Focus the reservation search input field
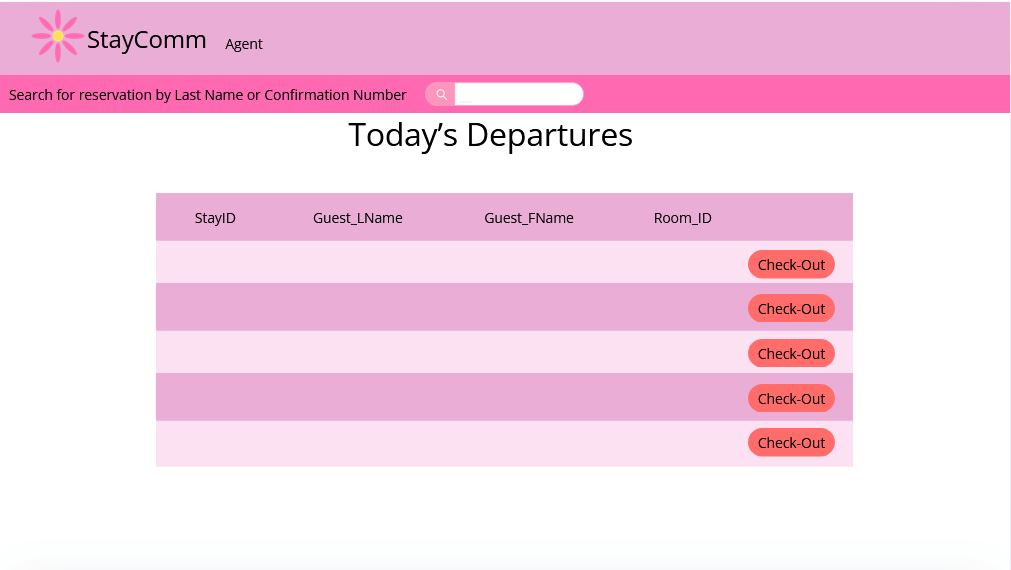Viewport: 1011px width, 570px height. pyautogui.click(x=518, y=94)
